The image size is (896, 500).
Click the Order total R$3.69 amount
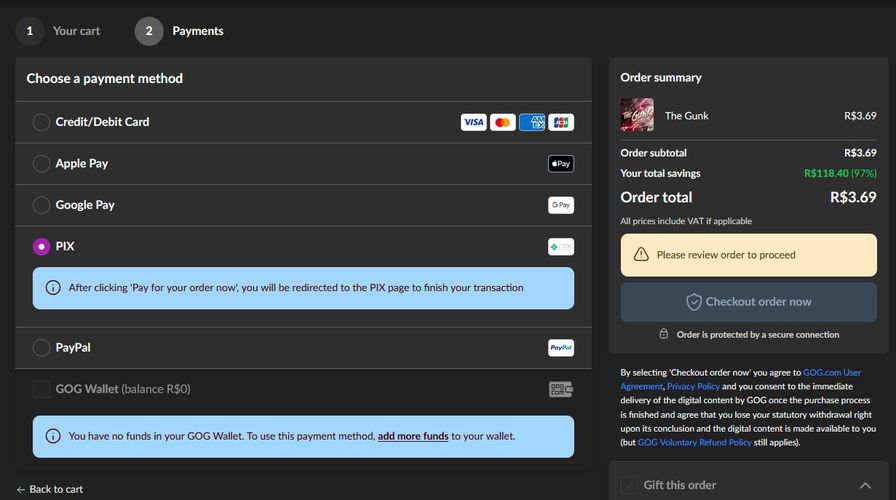pos(853,197)
